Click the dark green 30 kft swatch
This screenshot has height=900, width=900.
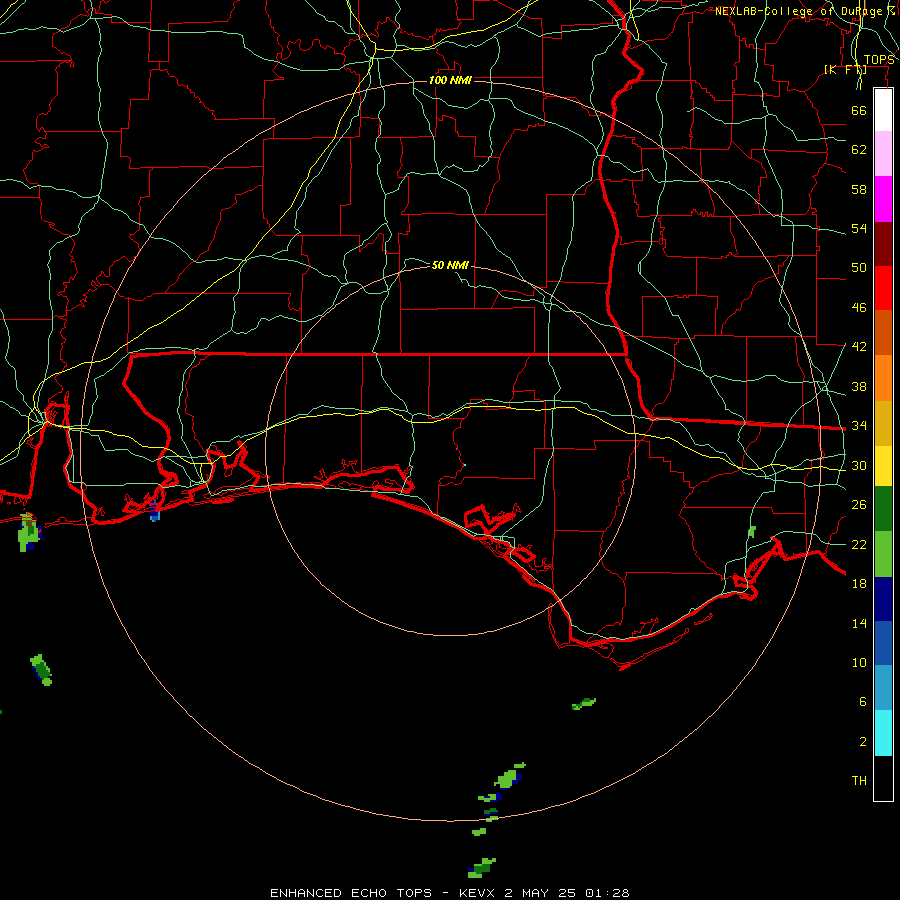(x=883, y=509)
